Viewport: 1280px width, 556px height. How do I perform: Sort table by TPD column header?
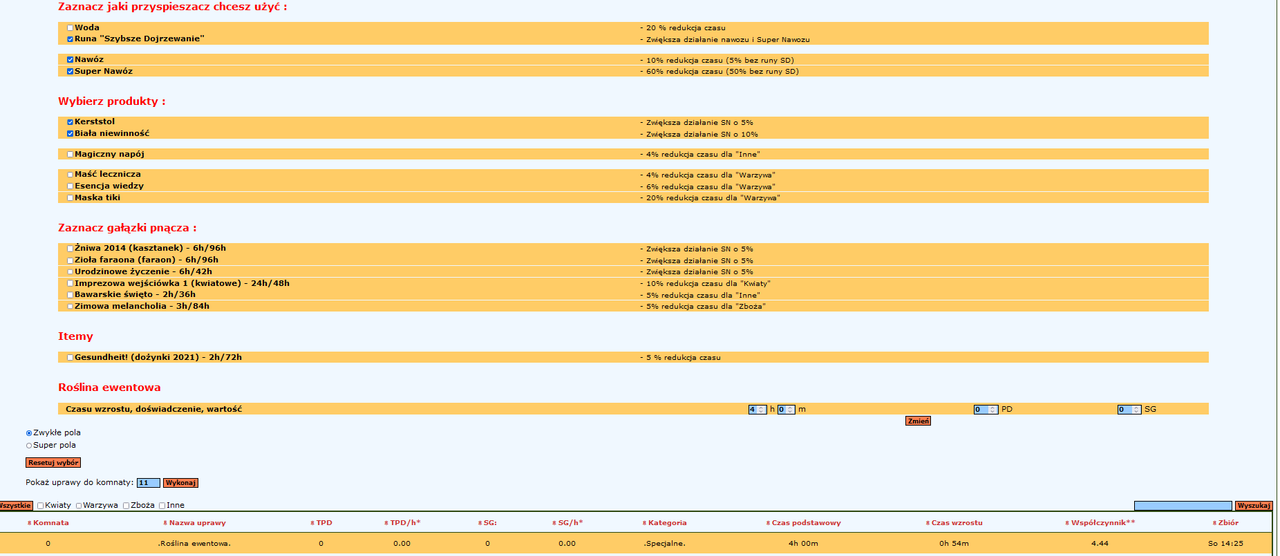click(x=320, y=523)
